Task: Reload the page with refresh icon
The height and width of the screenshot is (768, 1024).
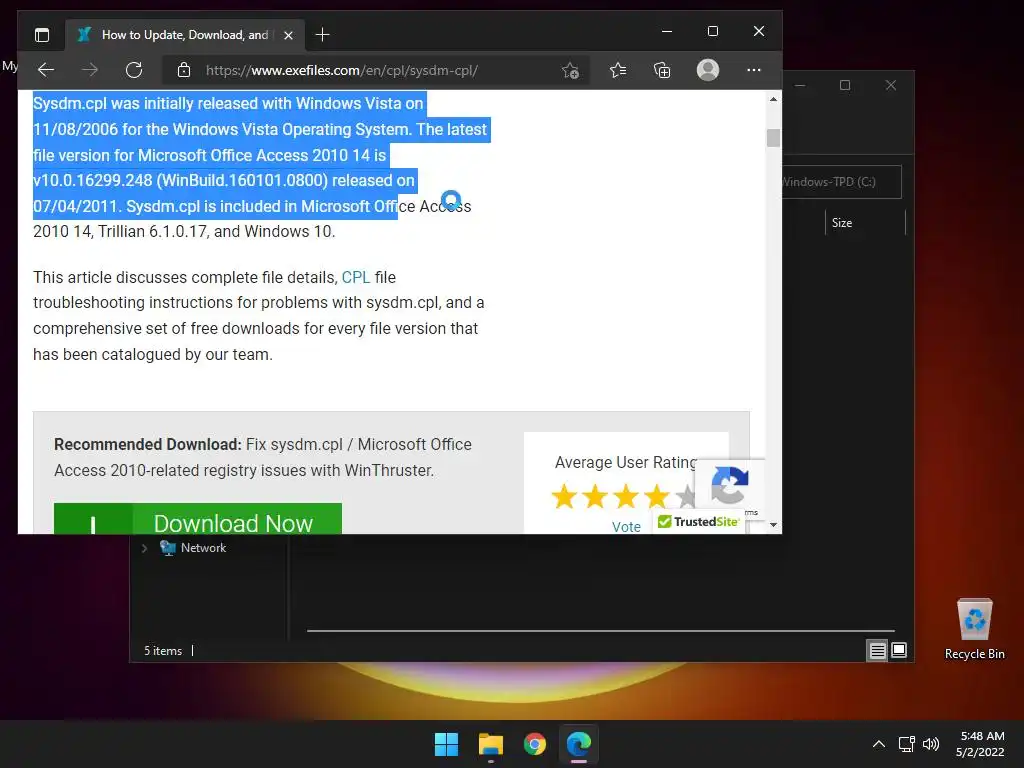Action: click(x=134, y=70)
